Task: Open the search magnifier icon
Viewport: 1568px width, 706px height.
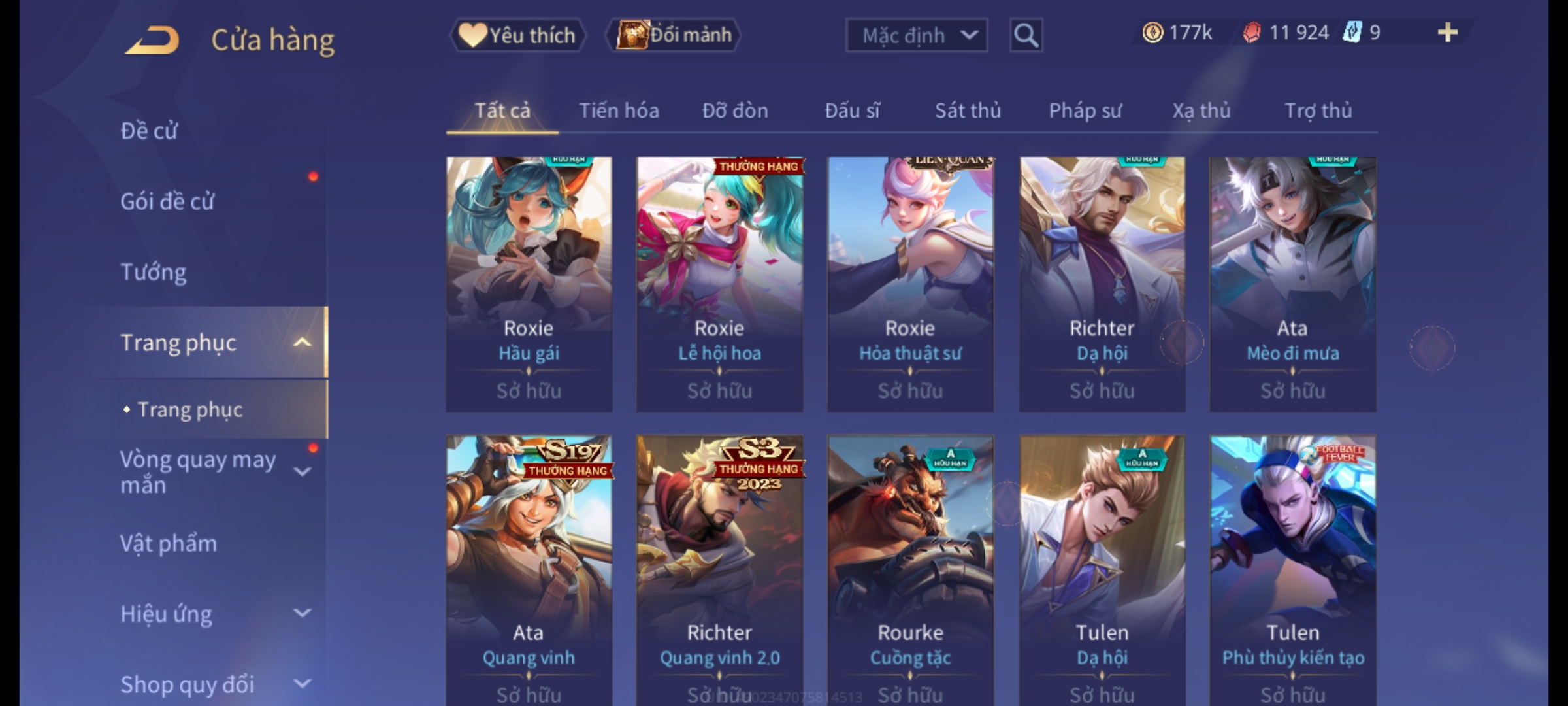Action: (1026, 35)
